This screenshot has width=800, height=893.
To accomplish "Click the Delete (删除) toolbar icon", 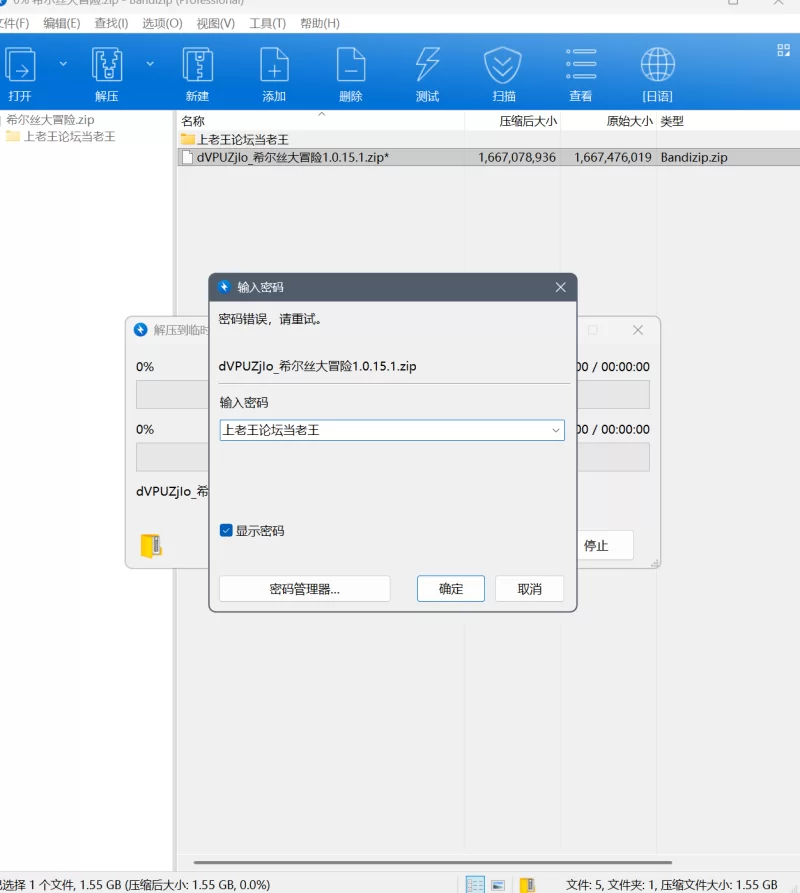I will pos(351,65).
